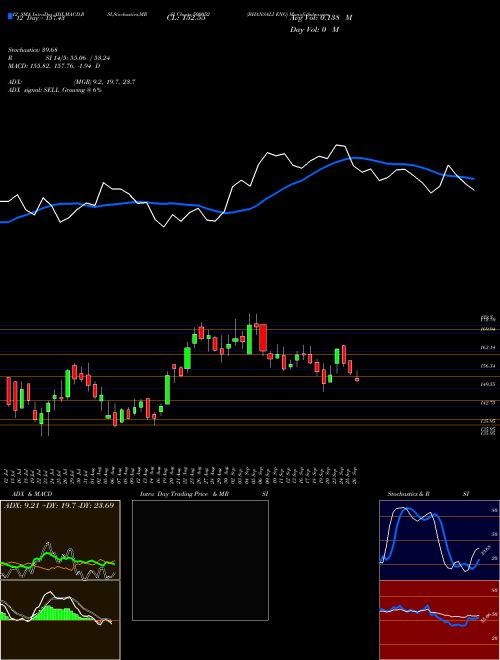Click the 156.34 price axis label
Image resolution: width=500 pixels, height=660 pixels.
[x=487, y=366]
